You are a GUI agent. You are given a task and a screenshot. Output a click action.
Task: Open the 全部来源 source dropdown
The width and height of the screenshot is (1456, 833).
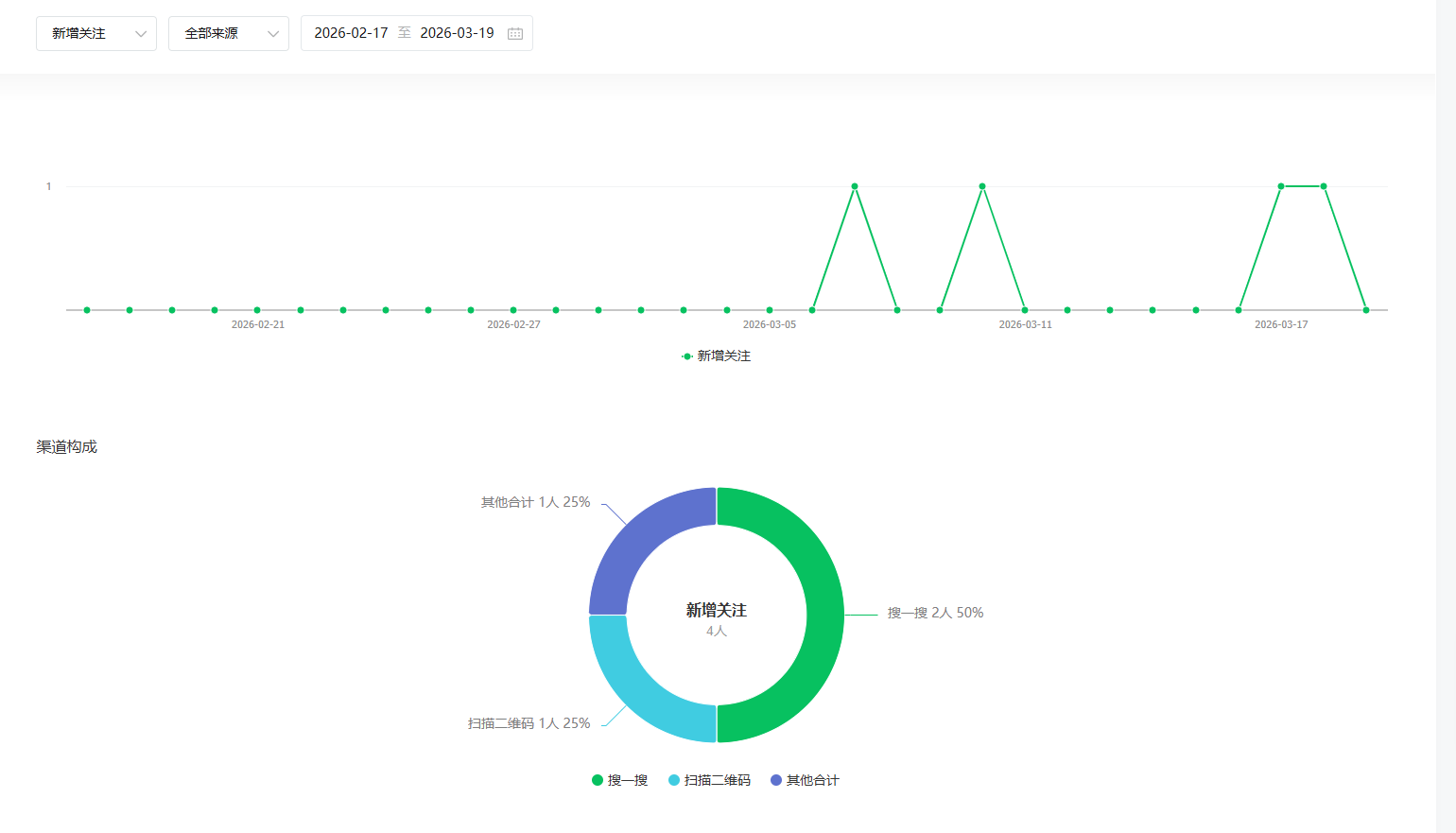coord(228,33)
